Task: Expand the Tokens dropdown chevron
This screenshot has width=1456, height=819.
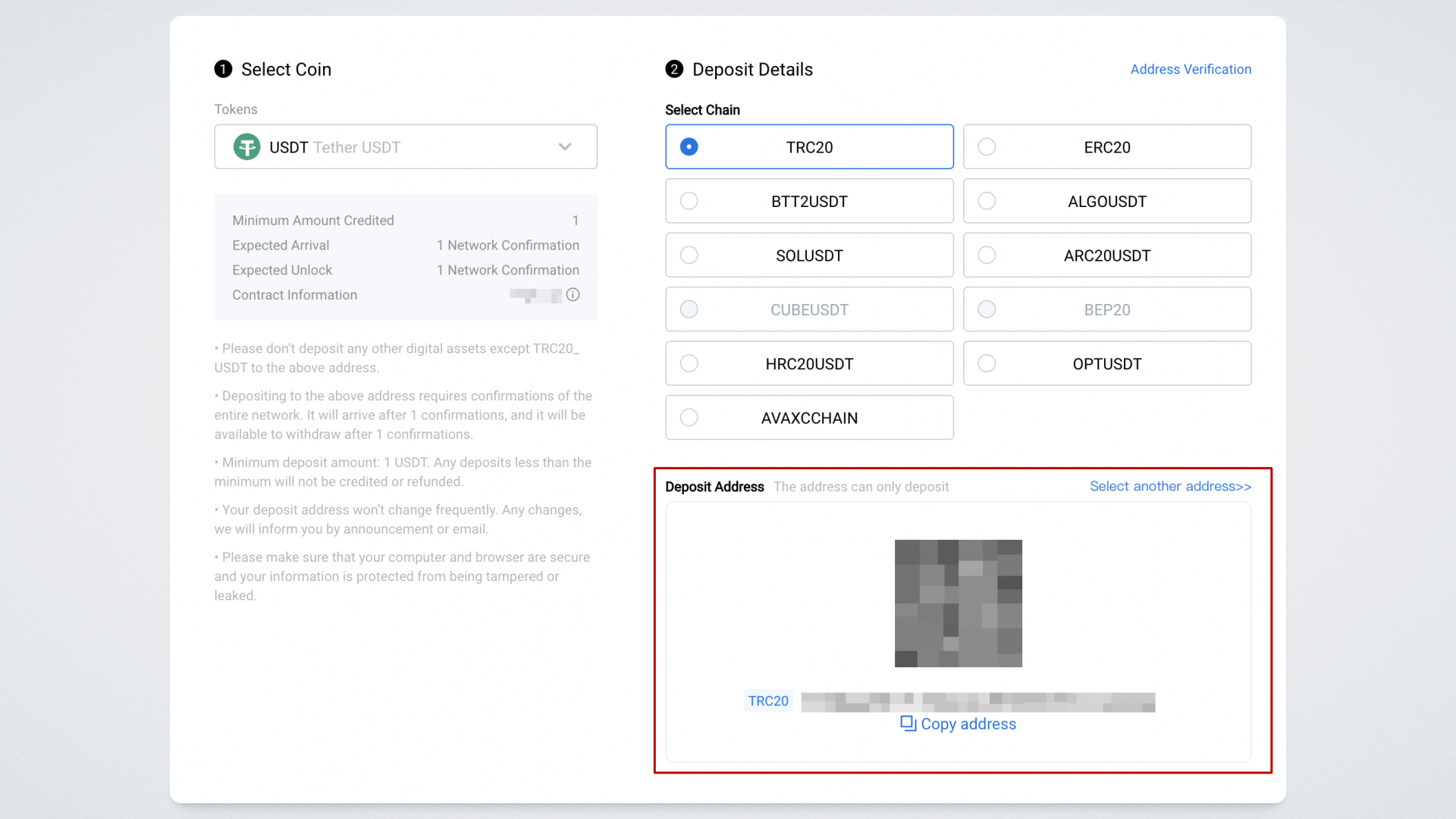Action: [565, 147]
